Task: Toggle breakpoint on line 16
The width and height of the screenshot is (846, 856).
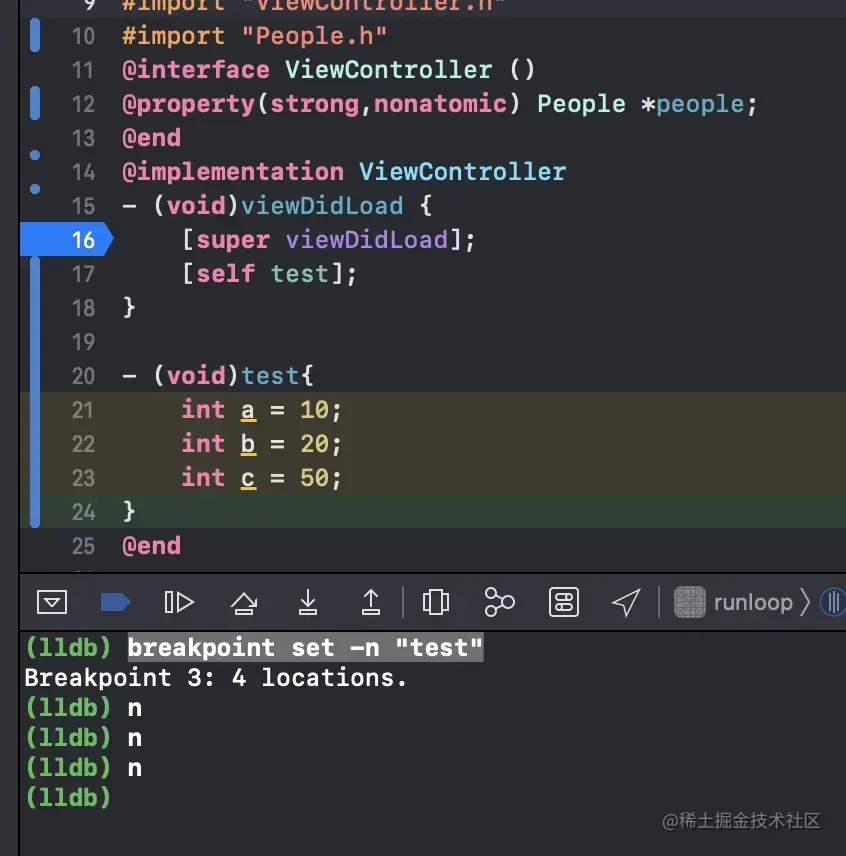Action: tap(66, 240)
